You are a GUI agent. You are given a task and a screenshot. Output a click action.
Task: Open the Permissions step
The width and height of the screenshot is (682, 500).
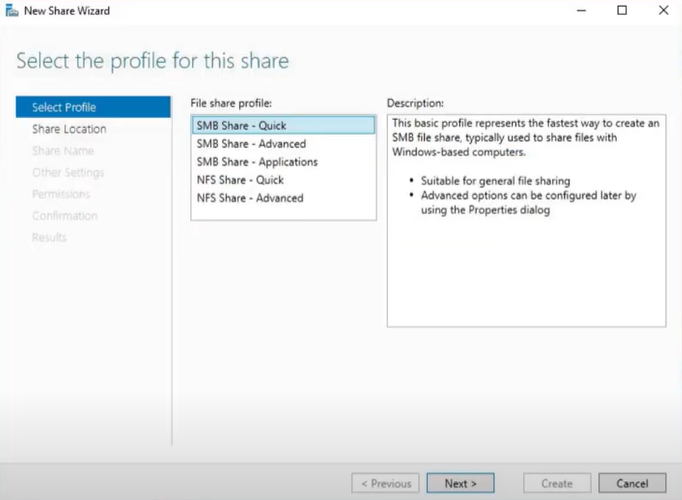click(61, 194)
